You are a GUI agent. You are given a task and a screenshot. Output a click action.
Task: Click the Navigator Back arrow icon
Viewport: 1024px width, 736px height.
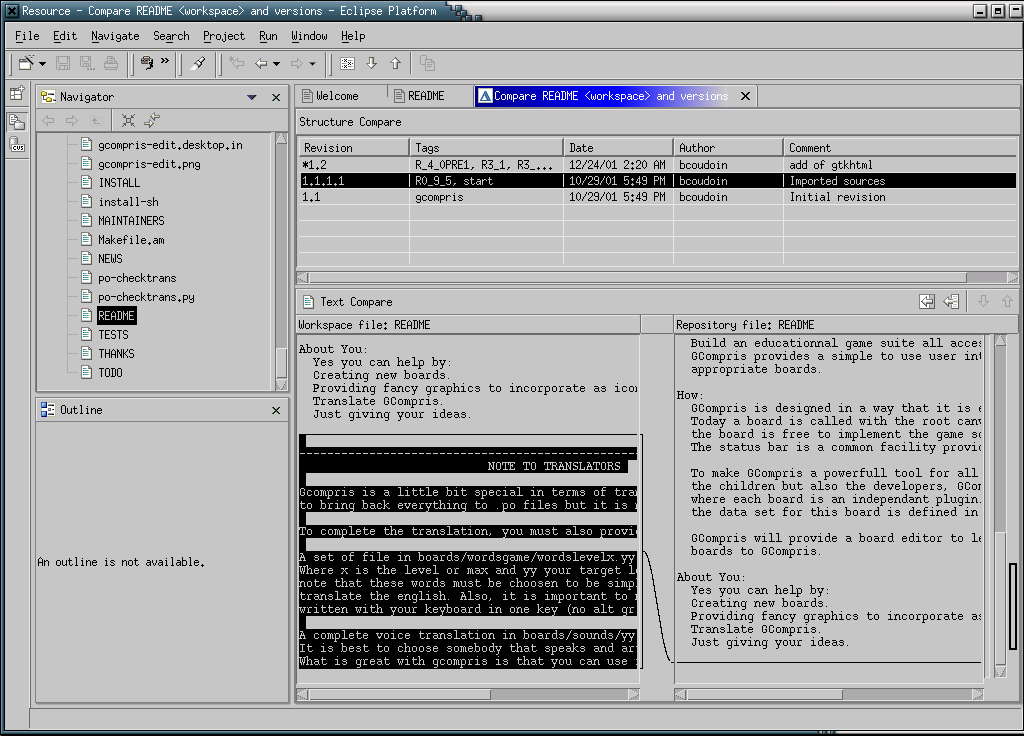tap(48, 120)
